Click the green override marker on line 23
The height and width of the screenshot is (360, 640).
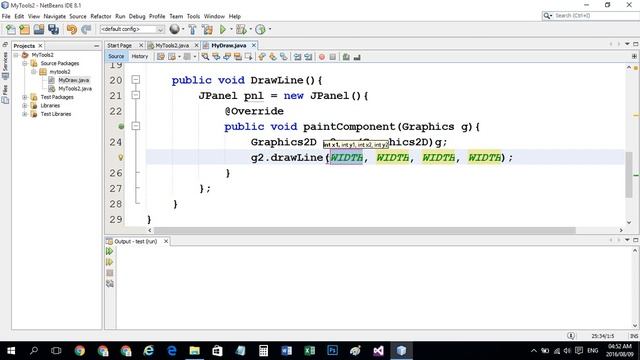tap(121, 126)
